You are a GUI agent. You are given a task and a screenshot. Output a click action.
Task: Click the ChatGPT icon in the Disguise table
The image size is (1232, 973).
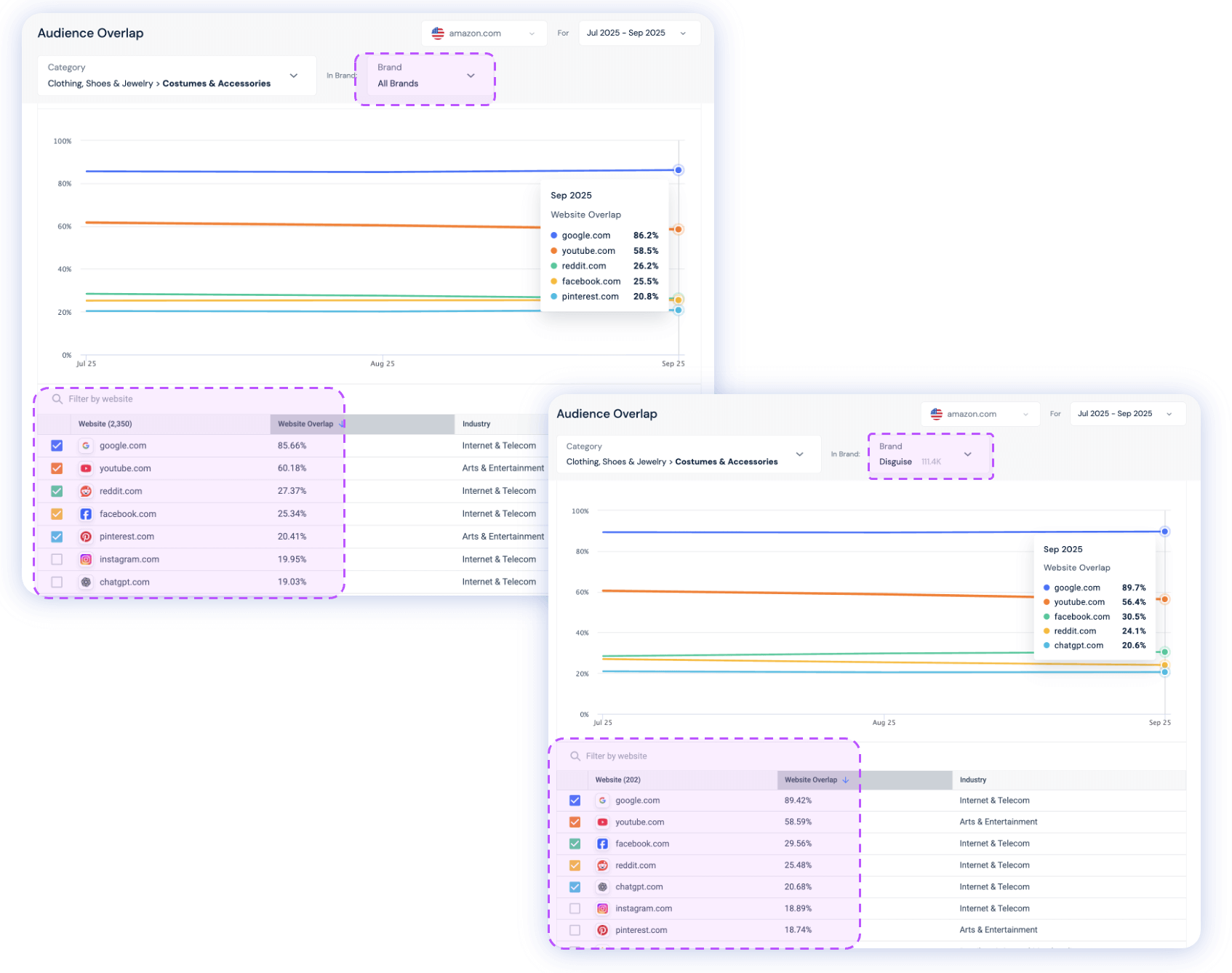point(602,887)
